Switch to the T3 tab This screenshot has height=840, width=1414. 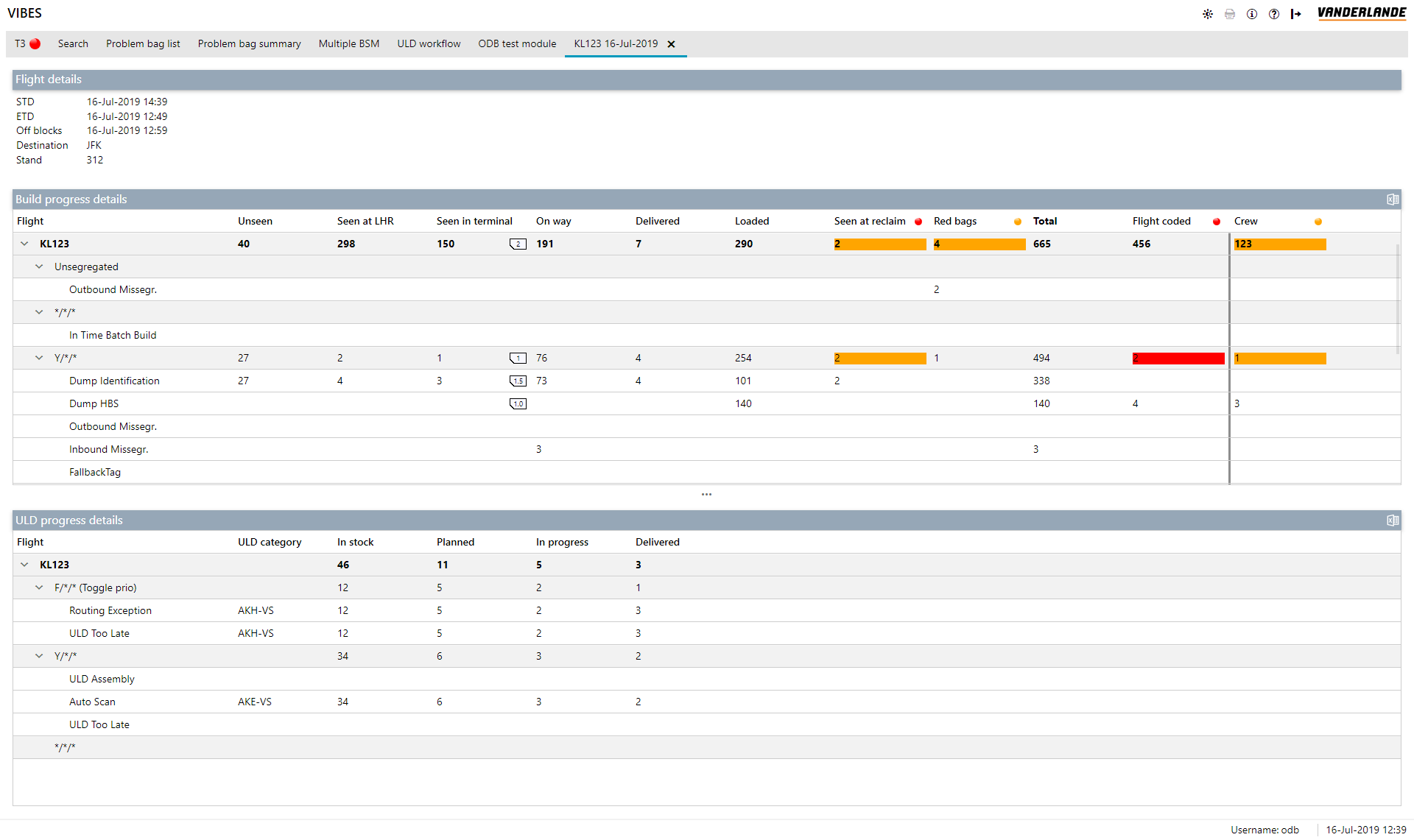(27, 44)
